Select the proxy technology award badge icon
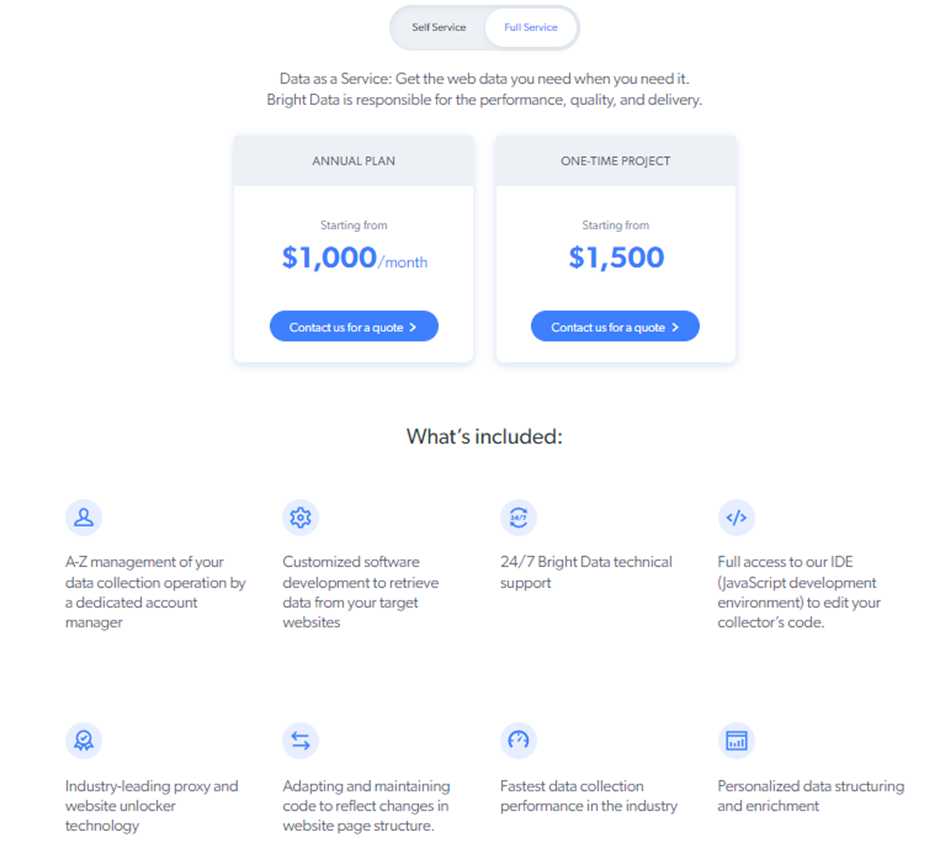The image size is (940, 859). [x=84, y=740]
